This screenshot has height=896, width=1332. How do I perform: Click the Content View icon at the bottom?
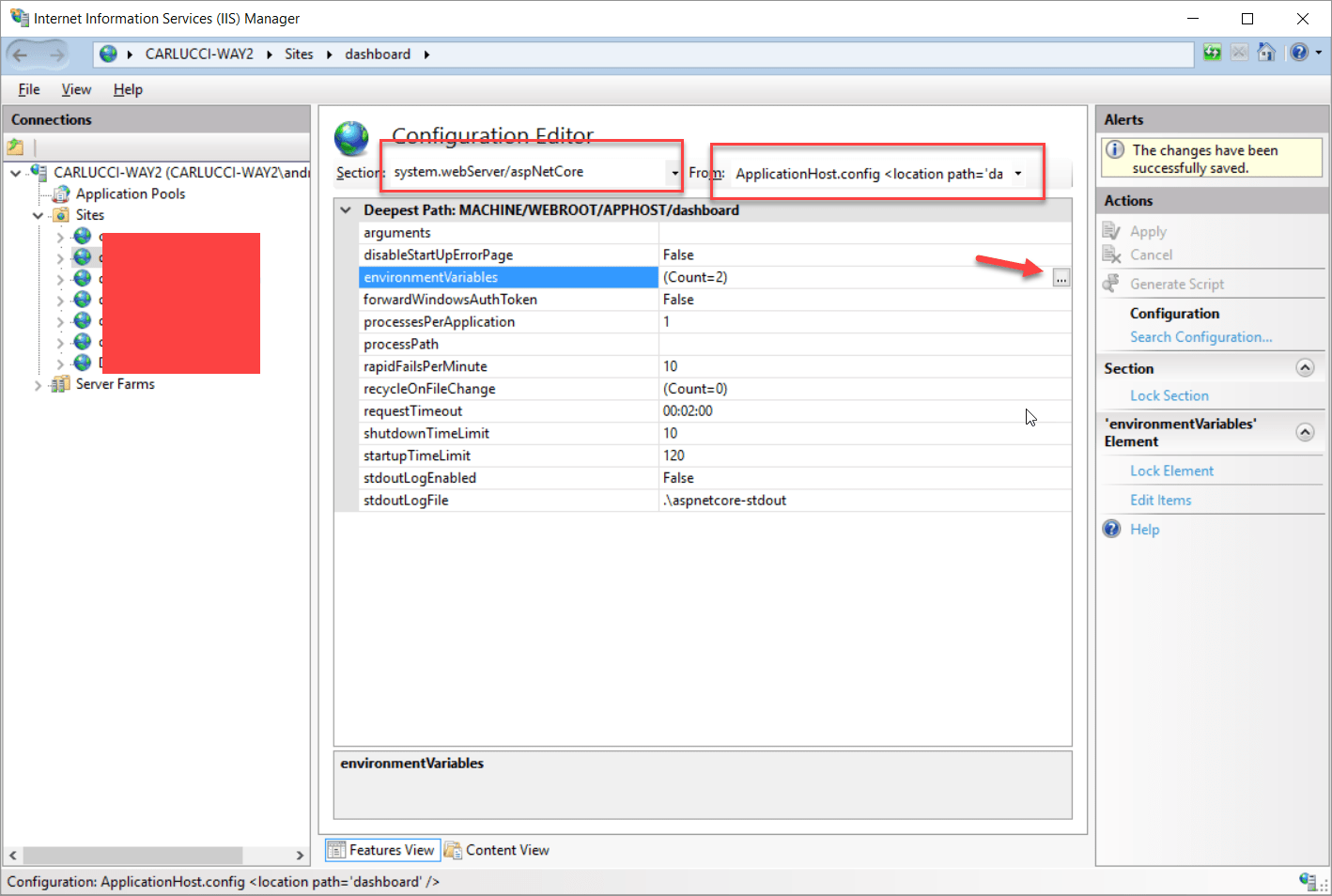click(x=453, y=850)
